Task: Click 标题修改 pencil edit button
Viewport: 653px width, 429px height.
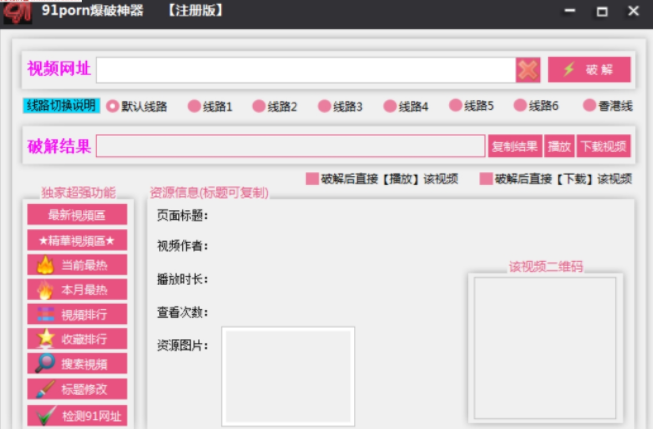Action: coord(77,389)
